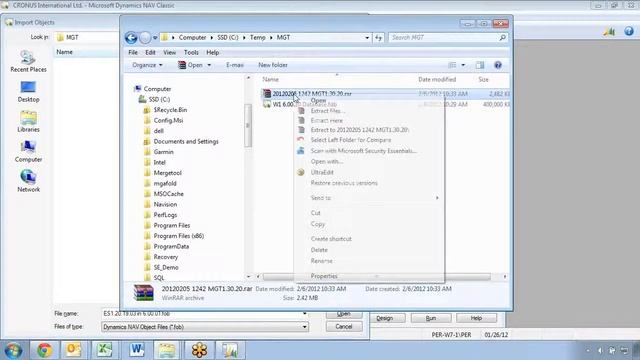Select the Program Files (x86) folder
640x360 pixels.
(178, 236)
